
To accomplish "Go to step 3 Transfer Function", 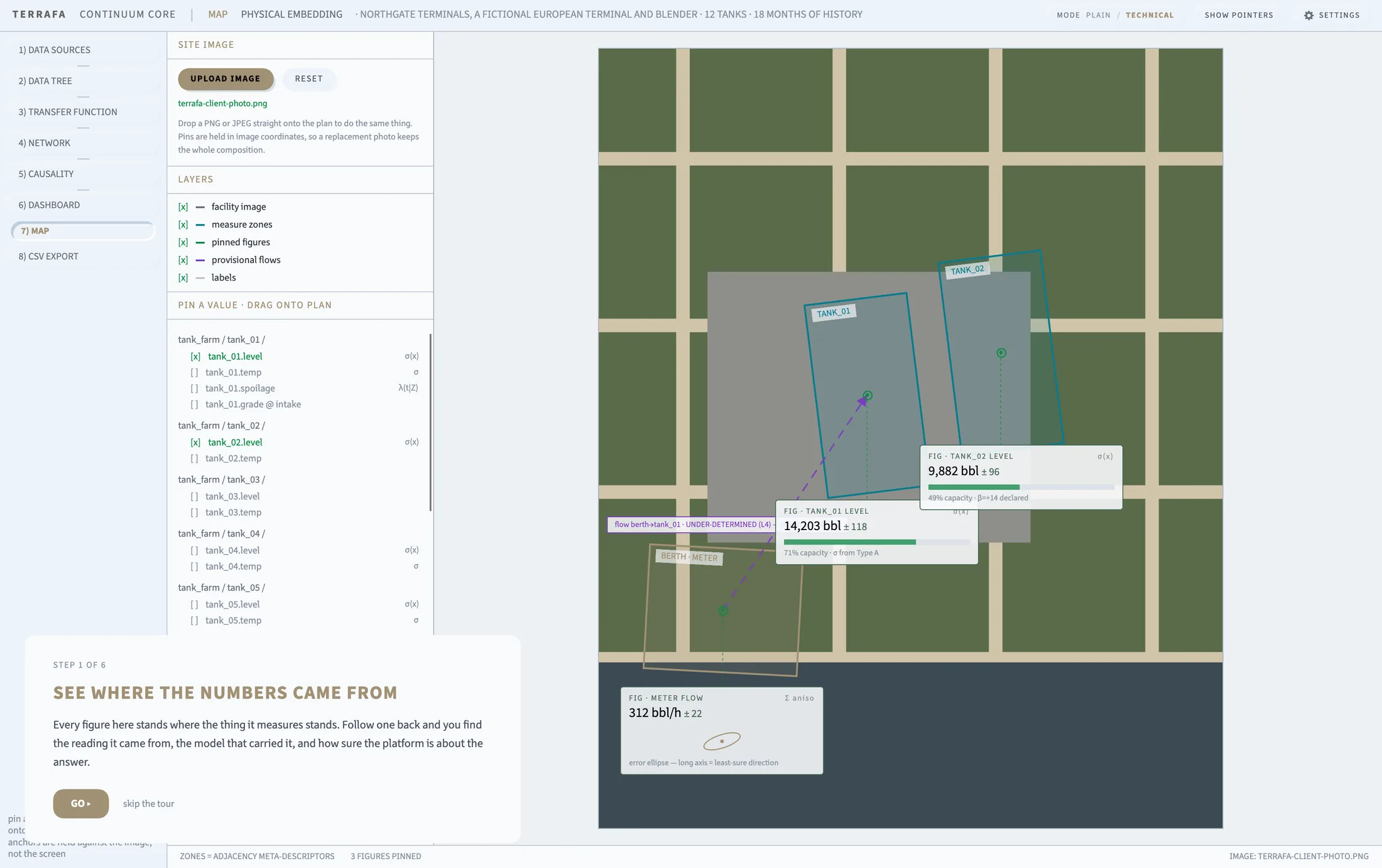I will pos(83,112).
